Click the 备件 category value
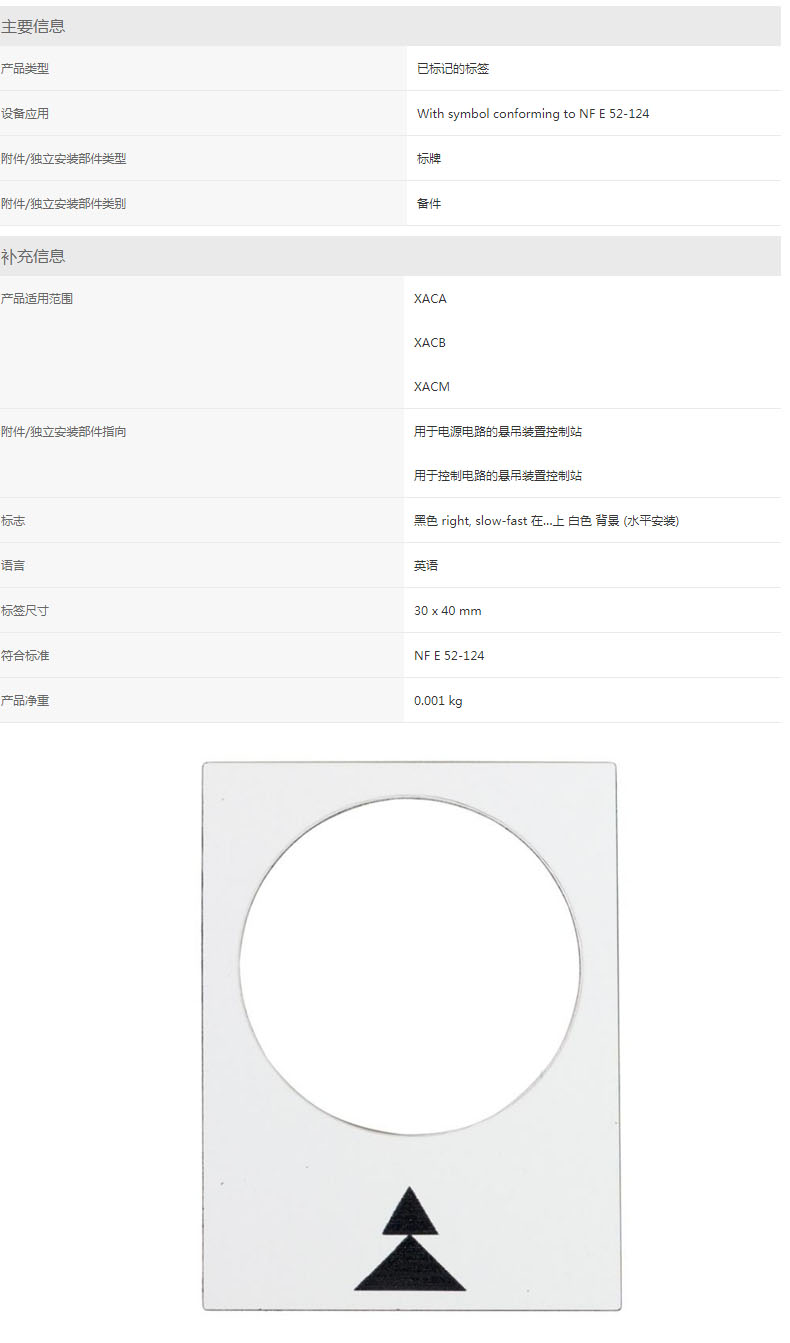This screenshot has height=1343, width=790. point(429,204)
